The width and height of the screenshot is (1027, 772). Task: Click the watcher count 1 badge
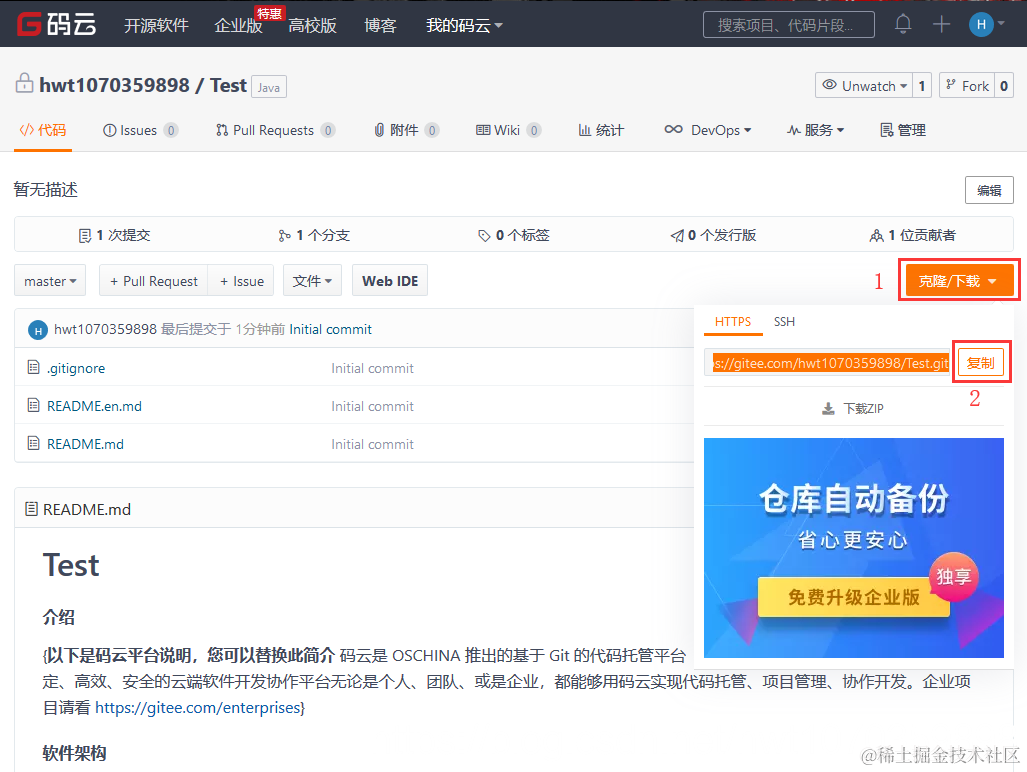coord(922,86)
